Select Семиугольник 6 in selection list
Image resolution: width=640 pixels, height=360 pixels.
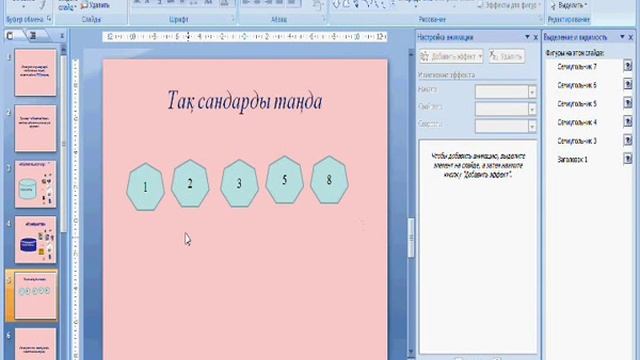click(x=577, y=85)
